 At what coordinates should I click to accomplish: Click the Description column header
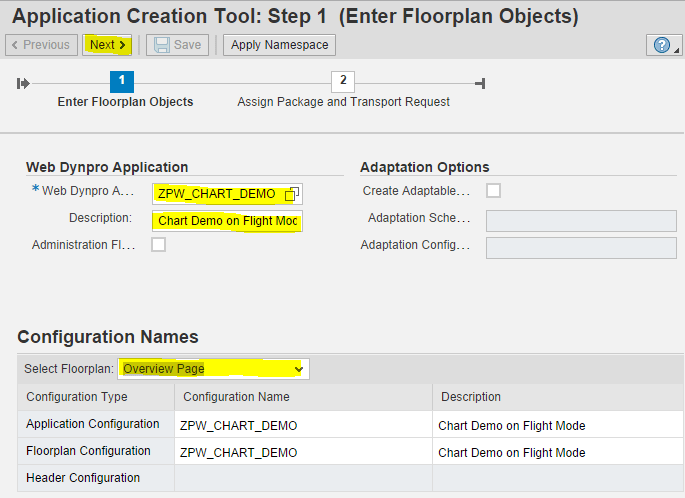click(x=558, y=397)
